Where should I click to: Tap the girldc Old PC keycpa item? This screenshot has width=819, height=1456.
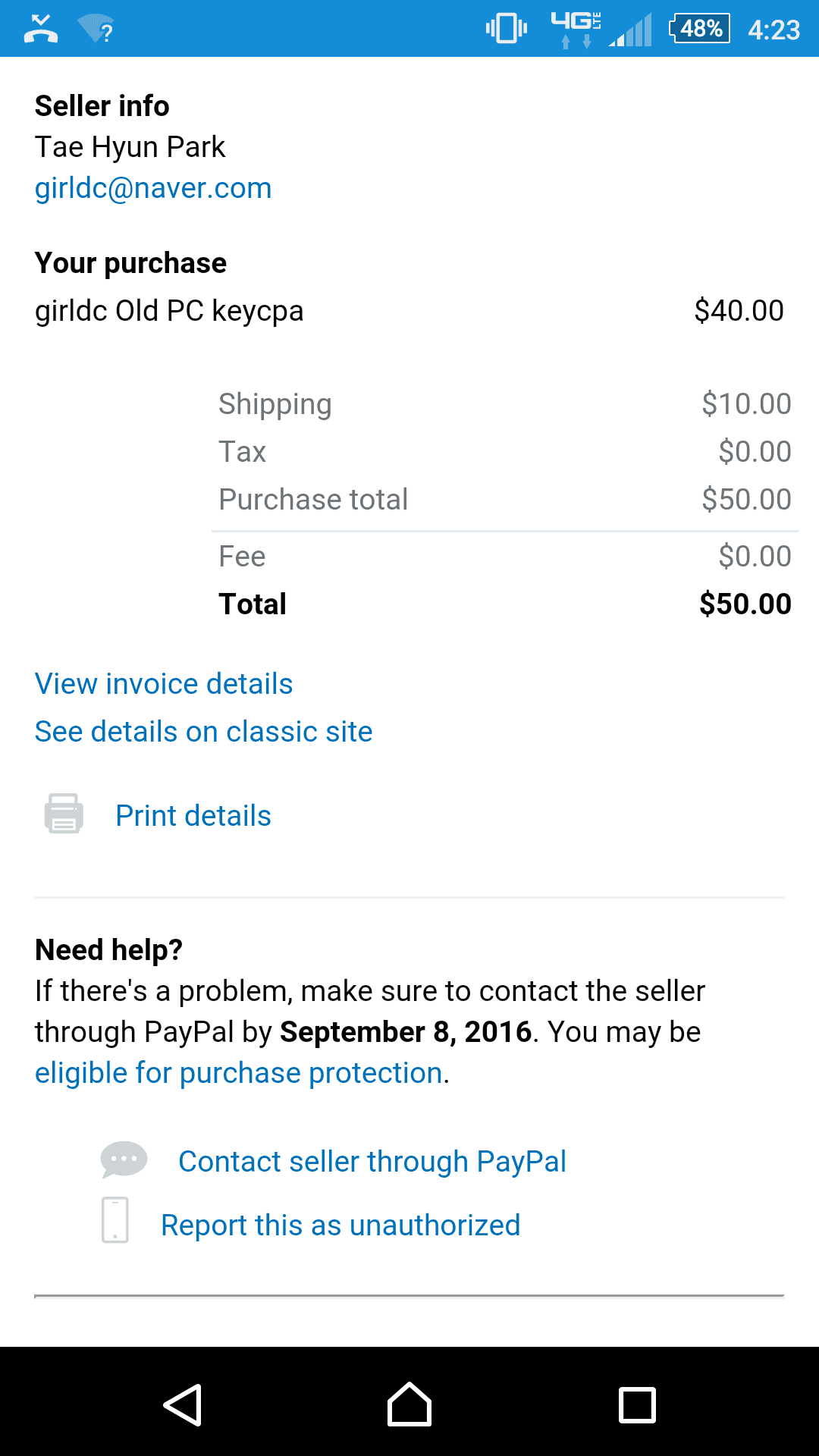coord(169,311)
